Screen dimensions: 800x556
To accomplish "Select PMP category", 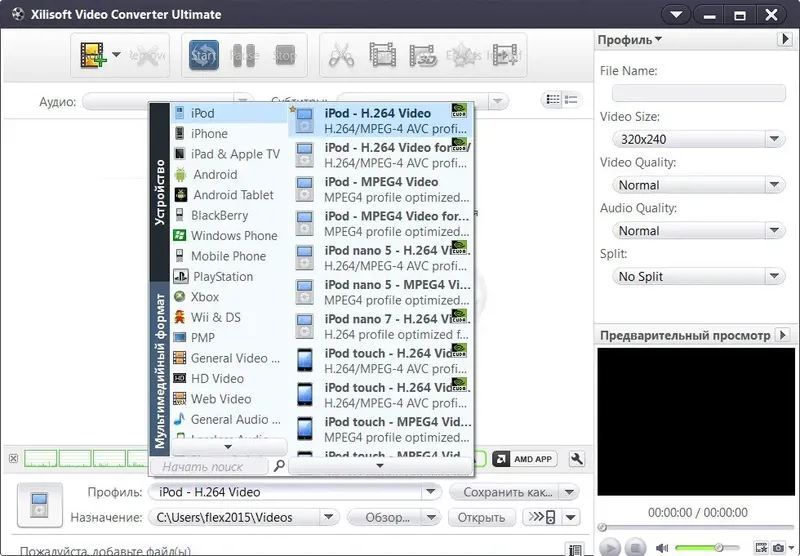I will tap(229, 338).
